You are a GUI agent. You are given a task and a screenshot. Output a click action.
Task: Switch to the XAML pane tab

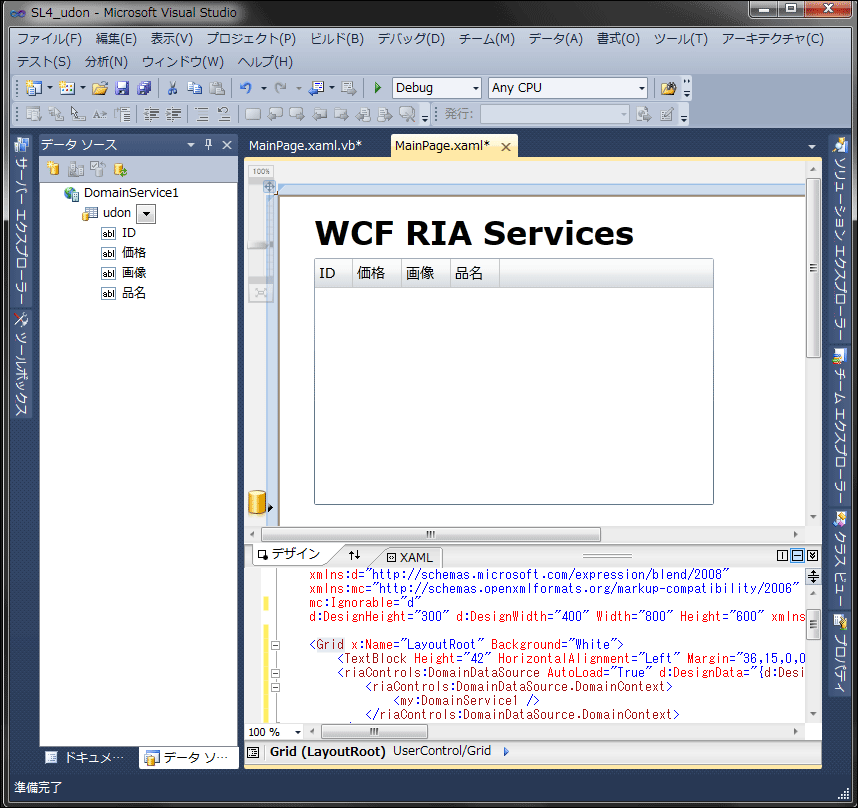point(410,557)
